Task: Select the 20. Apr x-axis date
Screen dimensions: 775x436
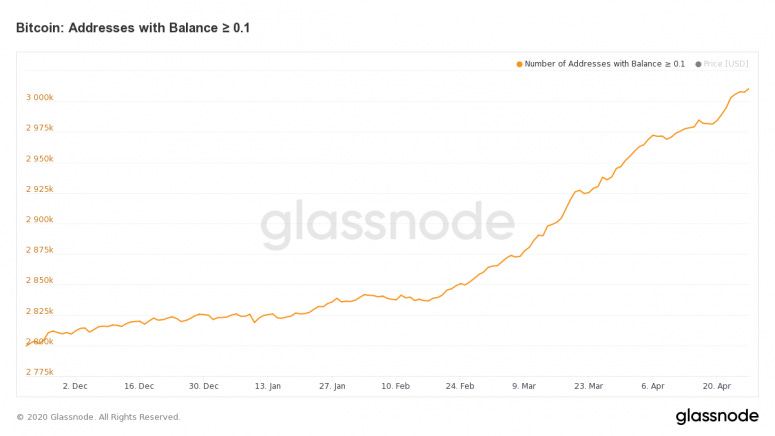Action: tap(716, 386)
